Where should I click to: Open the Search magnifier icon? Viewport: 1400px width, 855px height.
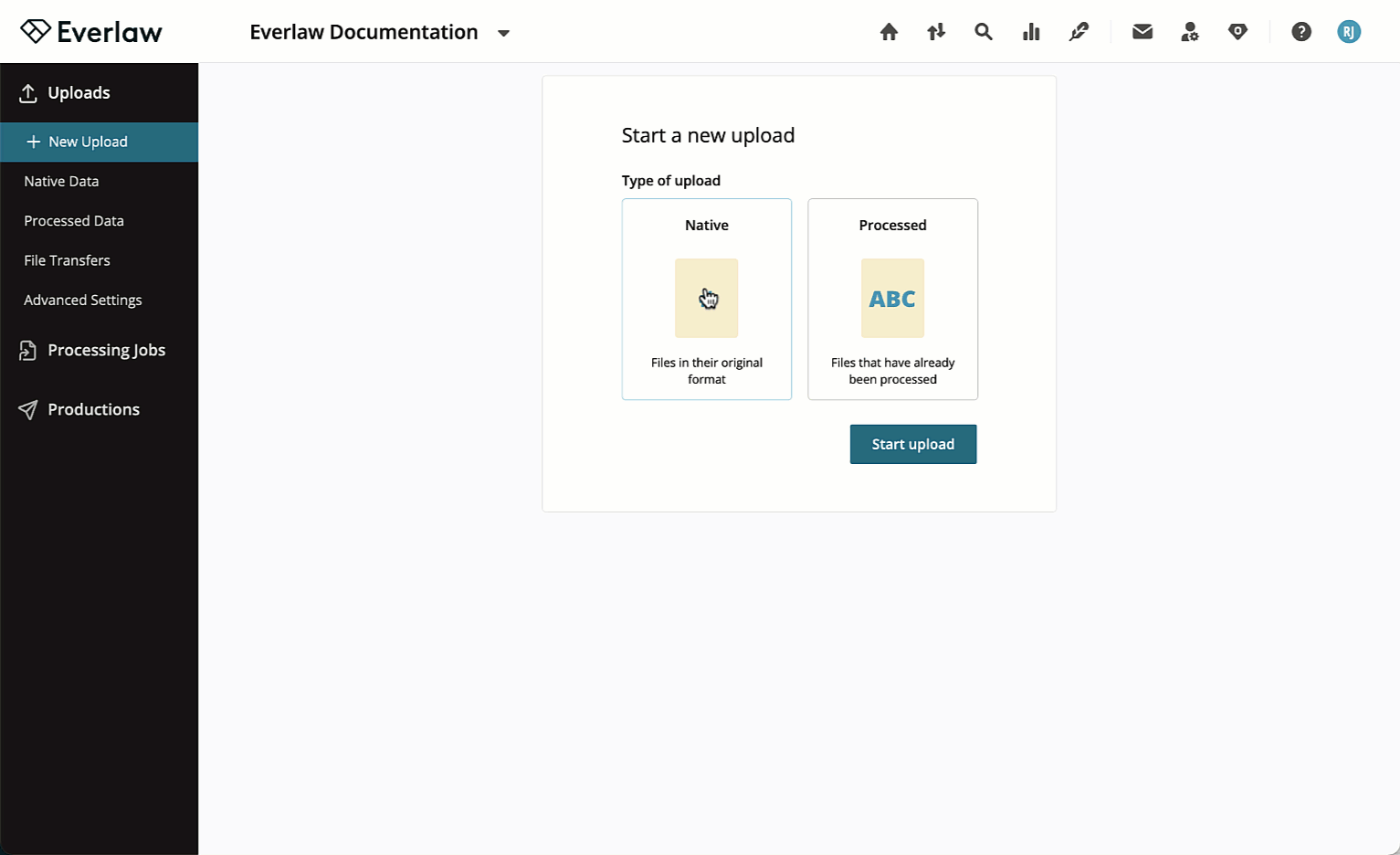click(x=984, y=32)
